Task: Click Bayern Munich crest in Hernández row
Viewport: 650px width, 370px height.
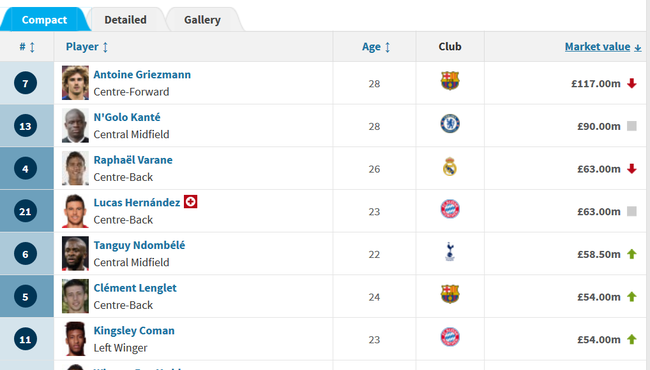Action: (450, 209)
